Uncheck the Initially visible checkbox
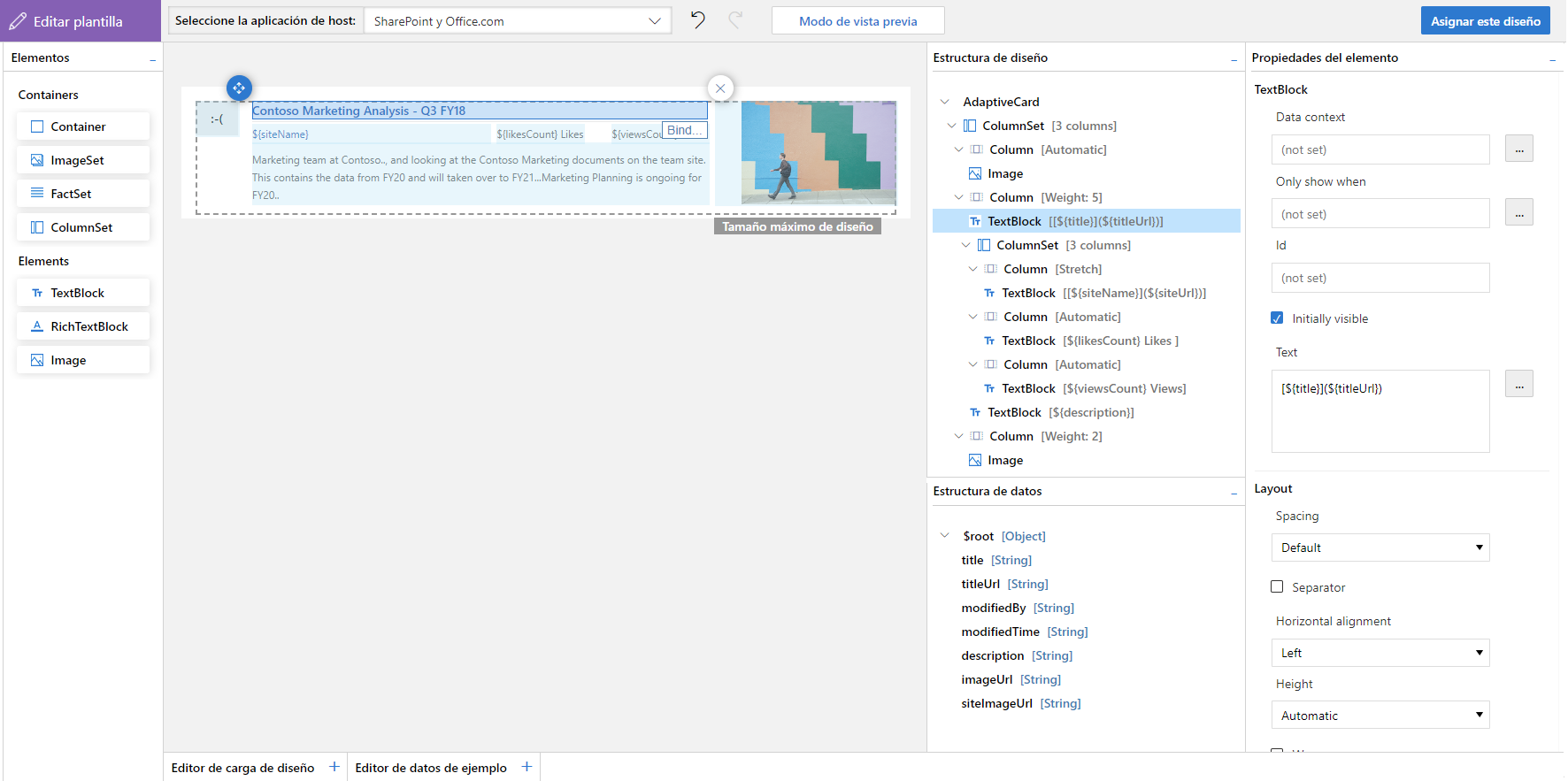1568x781 pixels. pos(1277,318)
